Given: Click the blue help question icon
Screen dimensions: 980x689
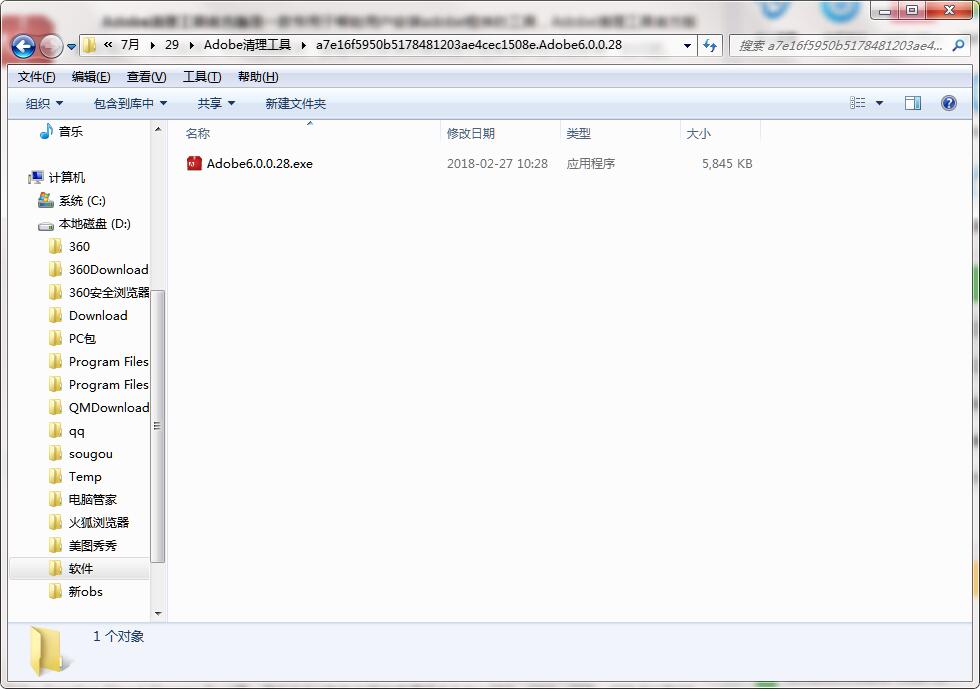Looking at the screenshot, I should (x=949, y=103).
